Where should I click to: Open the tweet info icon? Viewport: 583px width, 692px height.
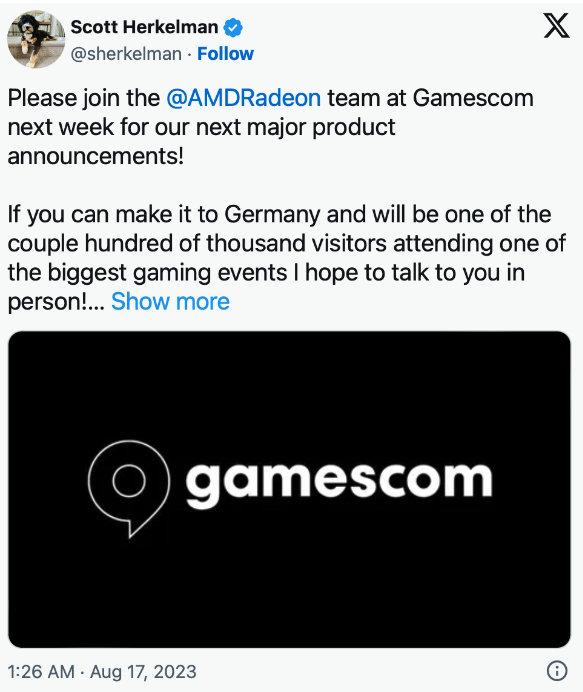(557, 671)
